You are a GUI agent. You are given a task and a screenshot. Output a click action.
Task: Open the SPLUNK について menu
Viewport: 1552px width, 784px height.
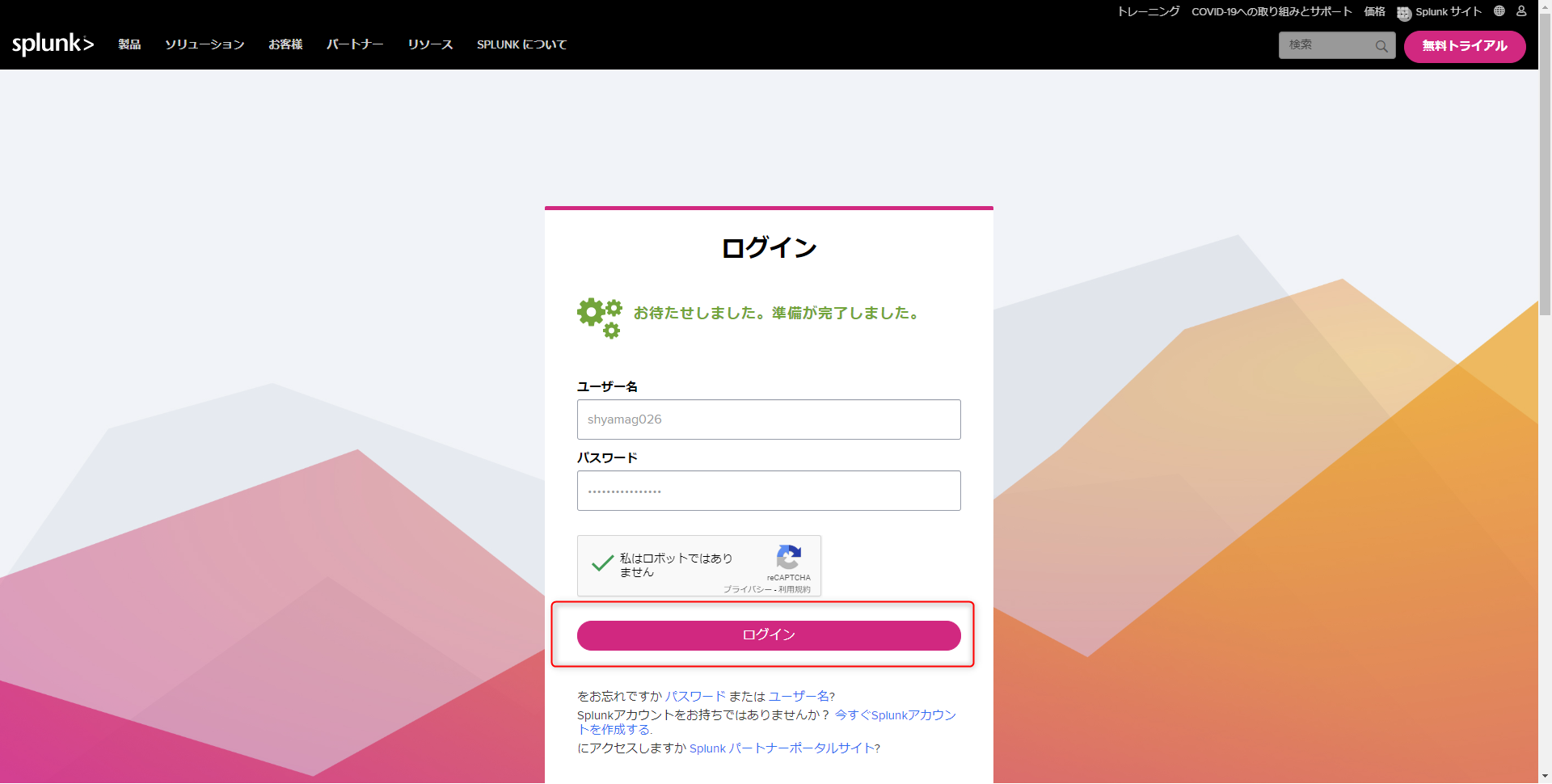pyautogui.click(x=522, y=44)
